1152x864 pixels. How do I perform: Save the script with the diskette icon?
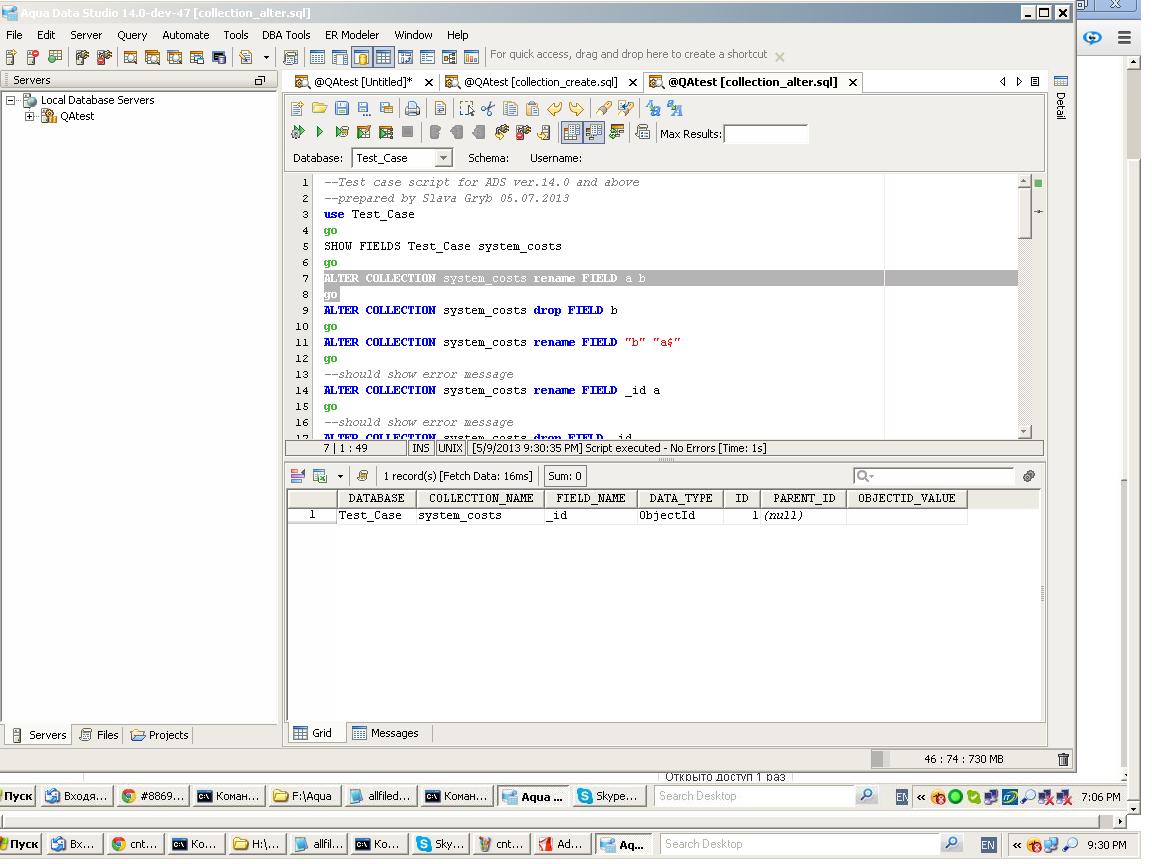(x=342, y=109)
